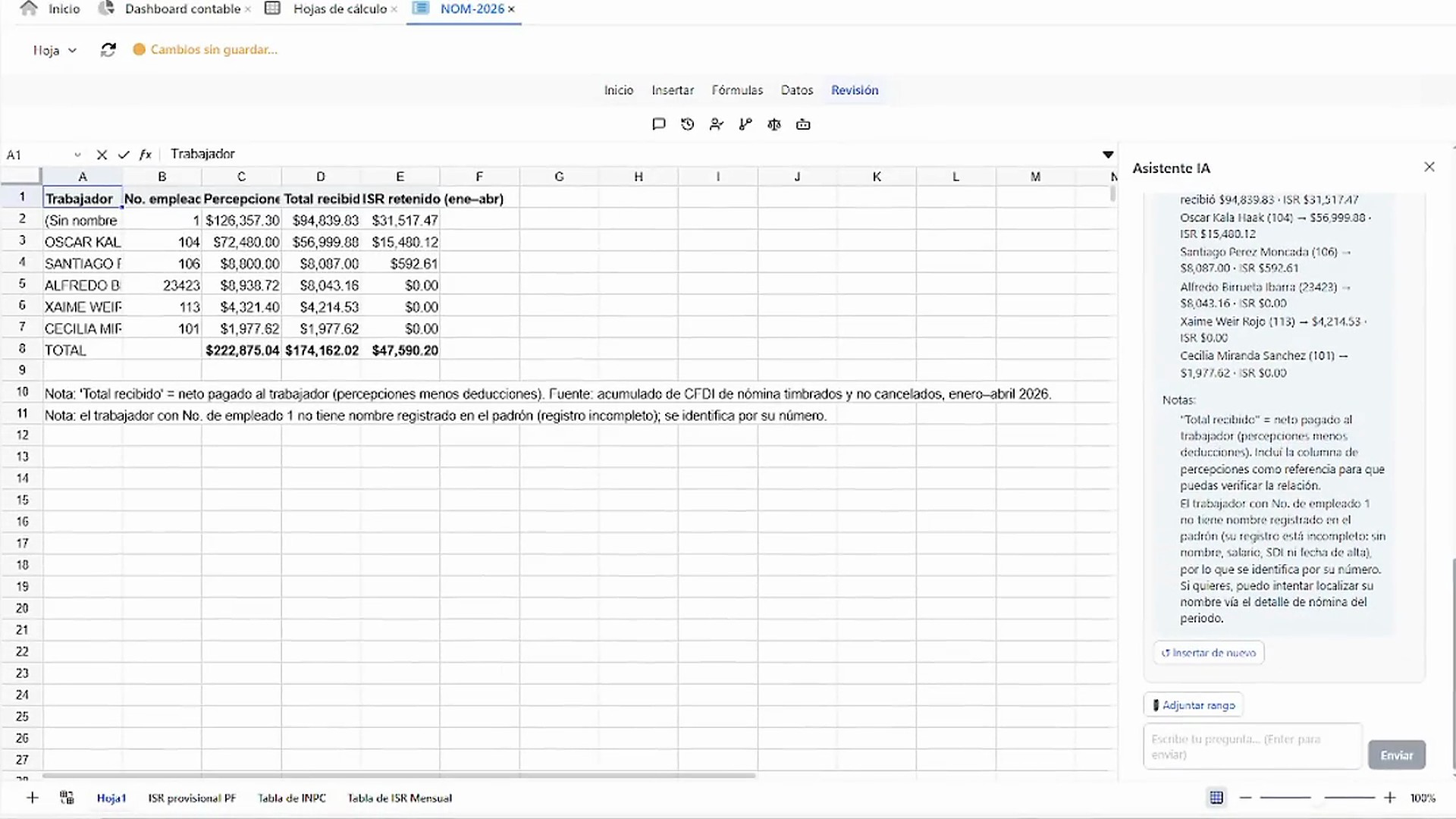Open the Dashboard contable tab
1456x819 pixels.
tap(183, 9)
